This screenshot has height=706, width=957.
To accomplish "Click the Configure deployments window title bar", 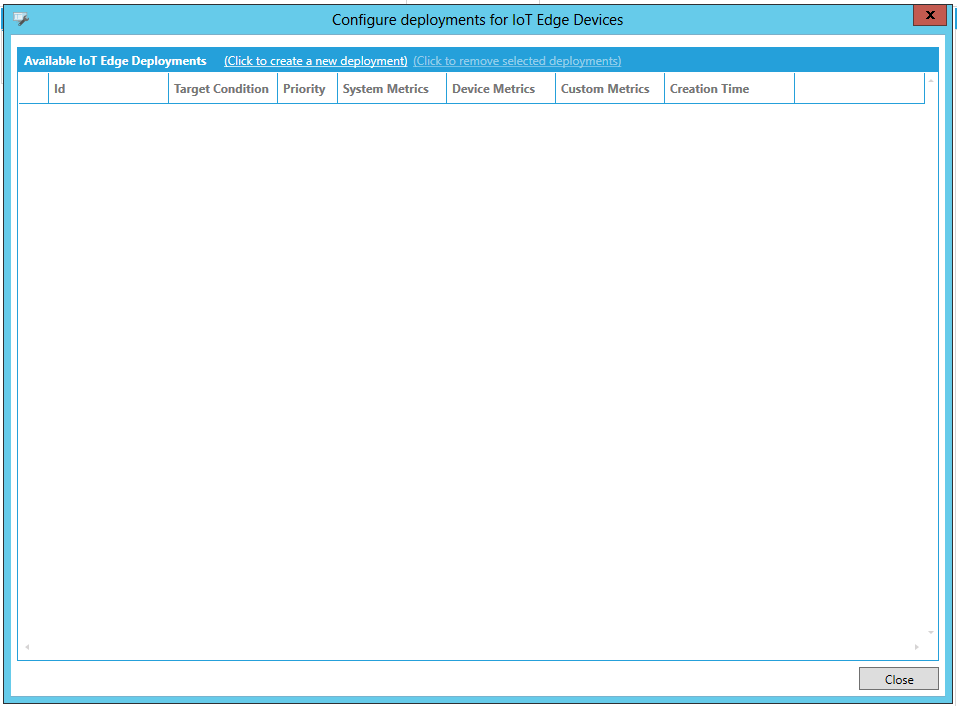I will tap(477, 19).
